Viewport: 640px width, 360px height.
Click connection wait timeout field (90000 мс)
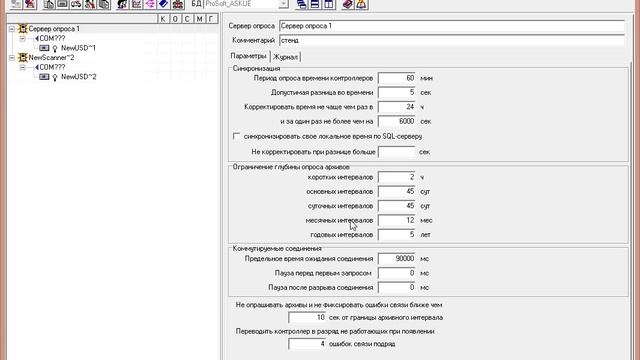tap(396, 259)
